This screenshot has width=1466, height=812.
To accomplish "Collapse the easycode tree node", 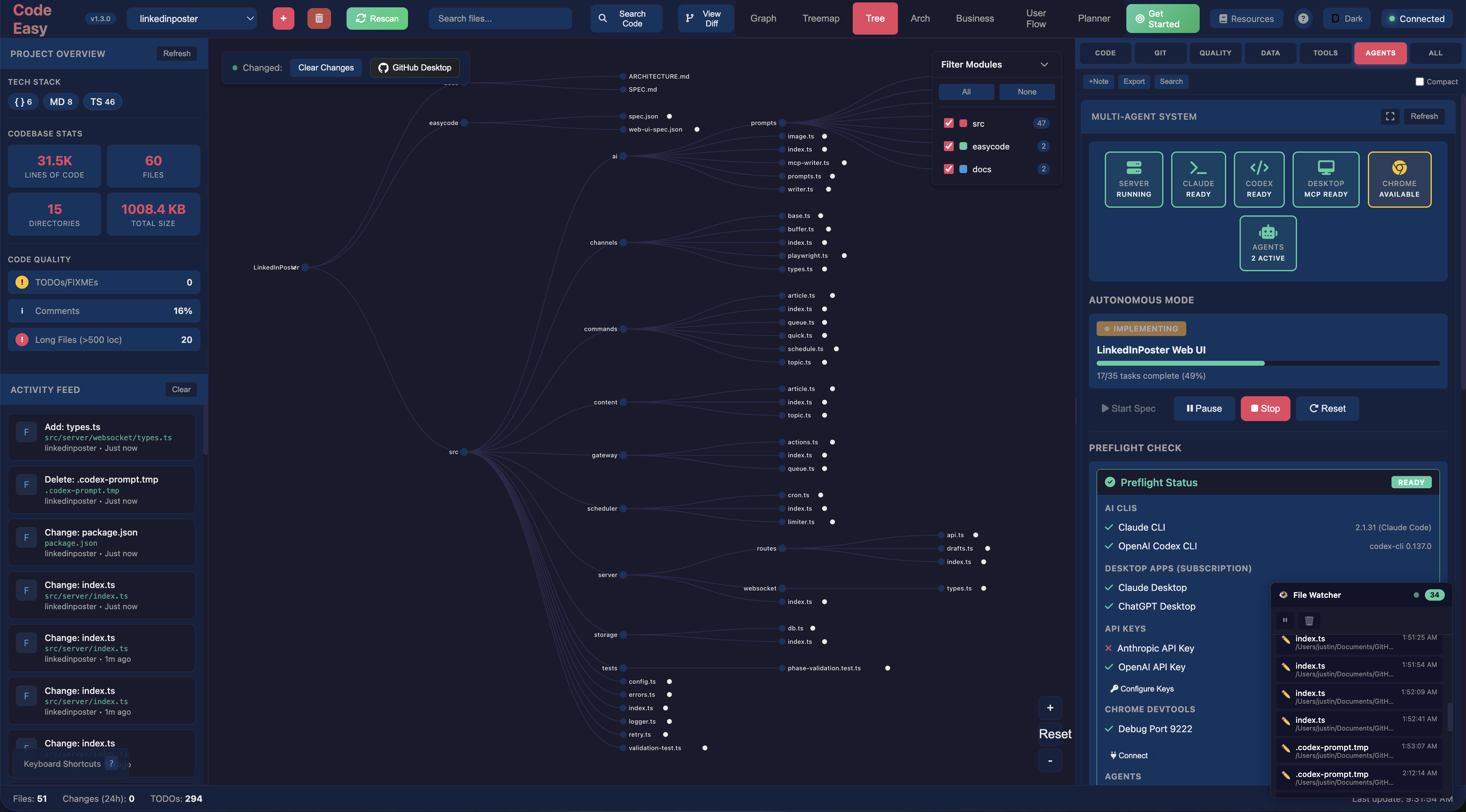I will [x=464, y=123].
